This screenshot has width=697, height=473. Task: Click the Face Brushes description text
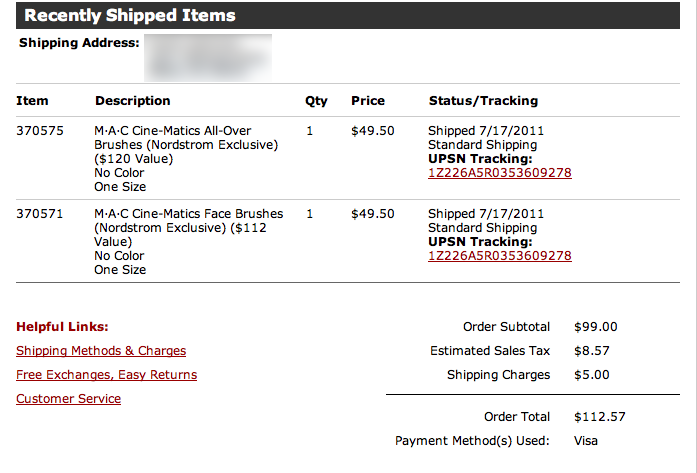pos(188,241)
